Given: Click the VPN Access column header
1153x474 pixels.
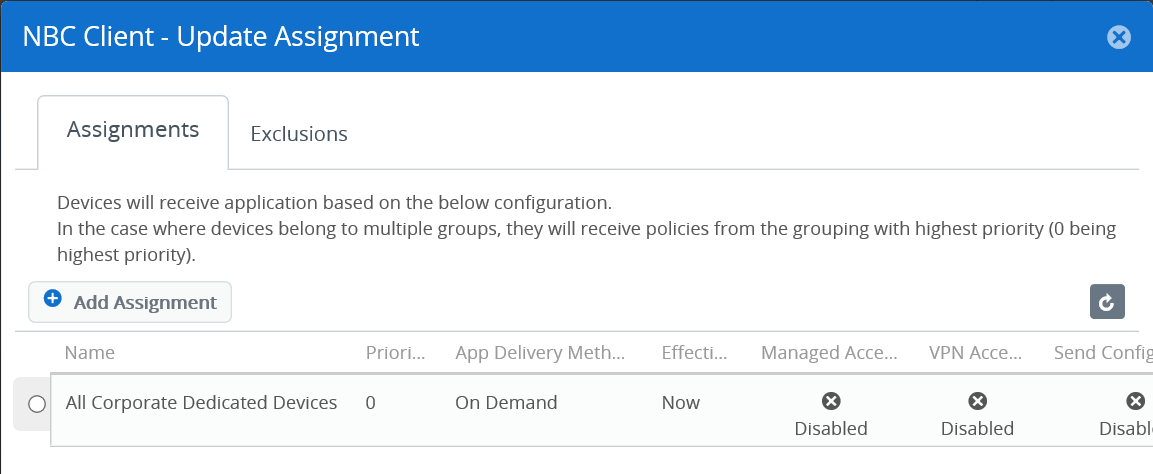Looking at the screenshot, I should 976,353.
